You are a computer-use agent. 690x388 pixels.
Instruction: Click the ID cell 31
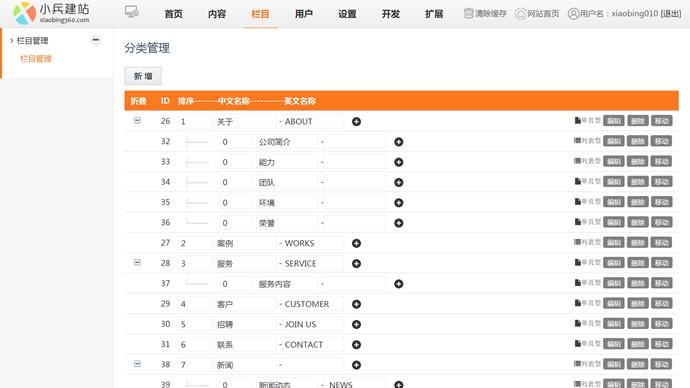tap(165, 344)
